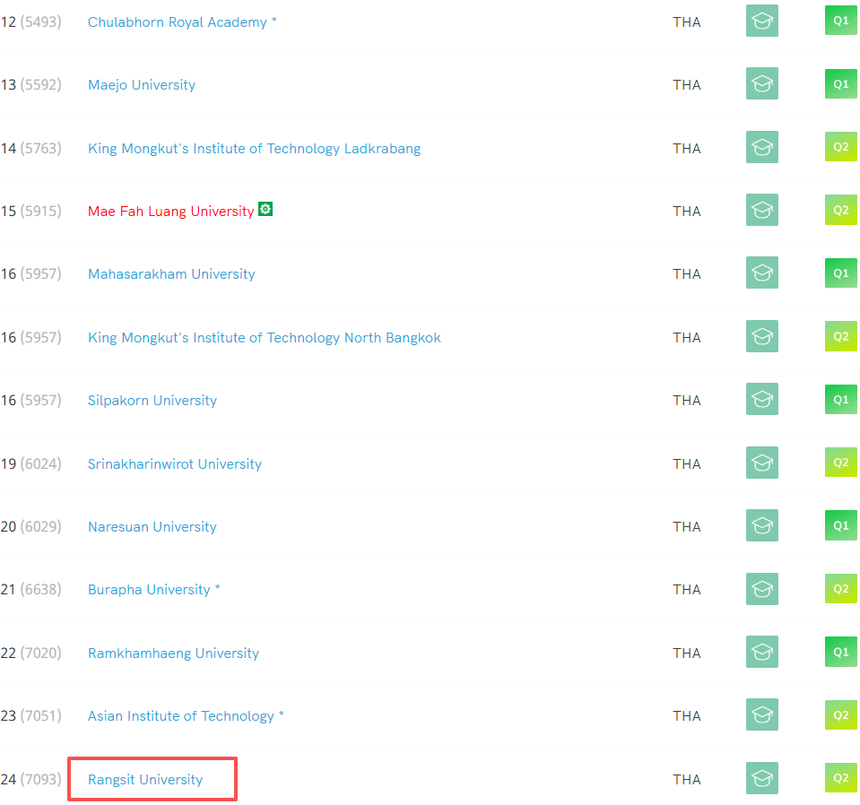This screenshot has height=805, width=860.
Task: Click graduation cap icon for Chulabhorn Royal Academy
Action: point(761,21)
